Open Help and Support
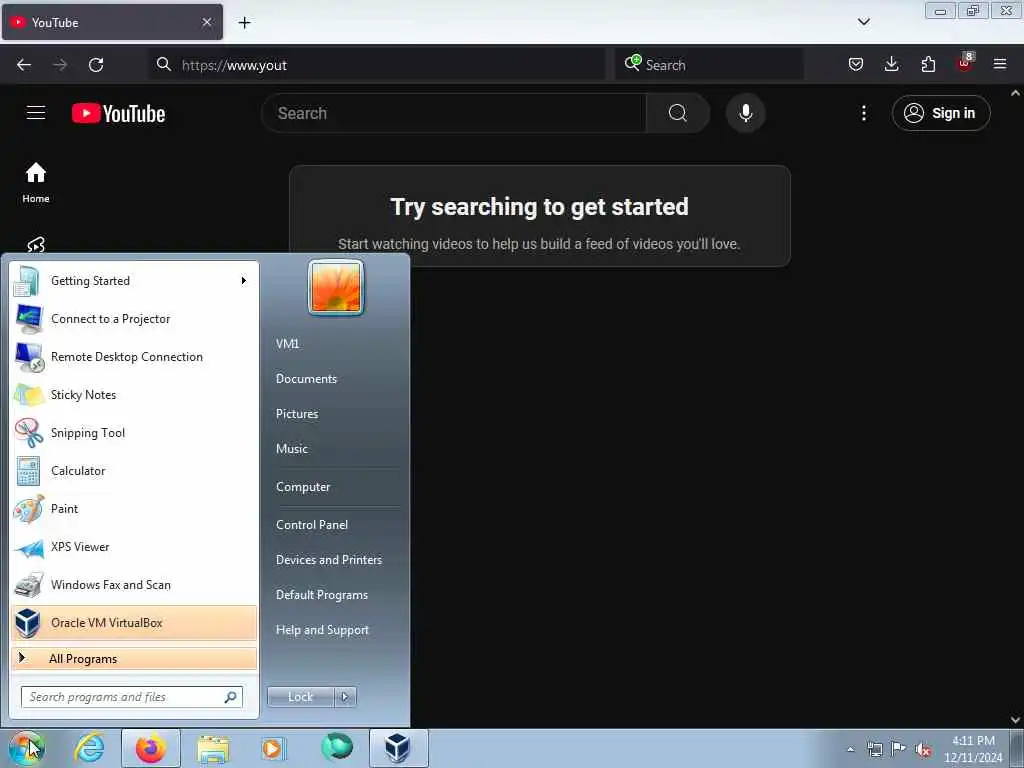Image resolution: width=1024 pixels, height=768 pixels. 322,630
